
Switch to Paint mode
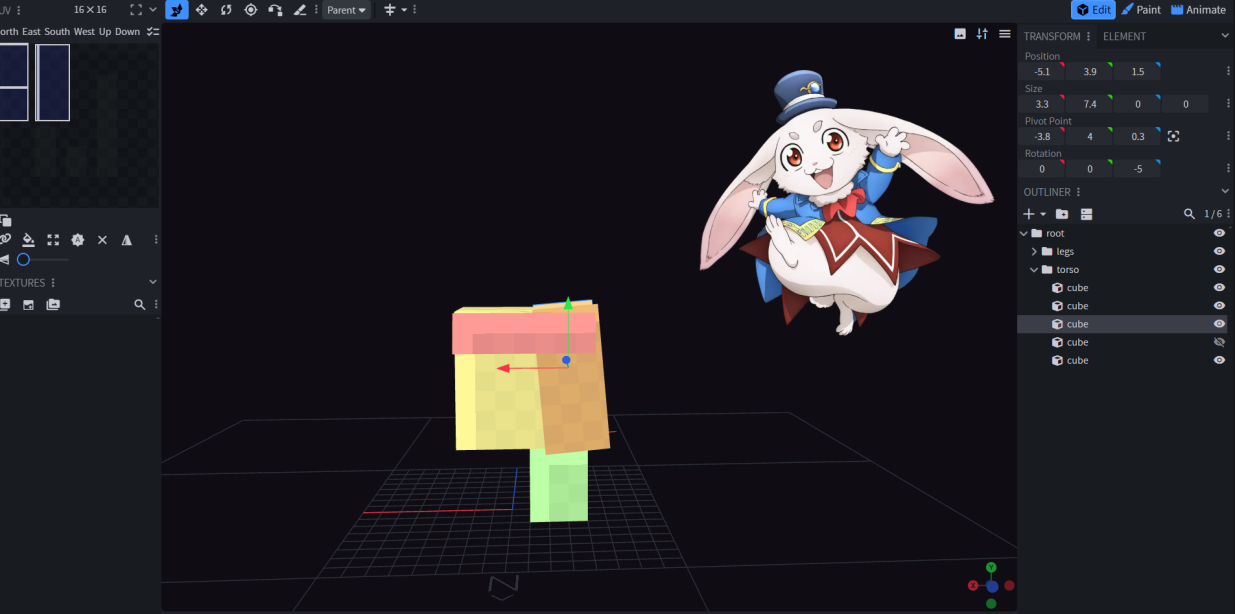tap(1141, 10)
